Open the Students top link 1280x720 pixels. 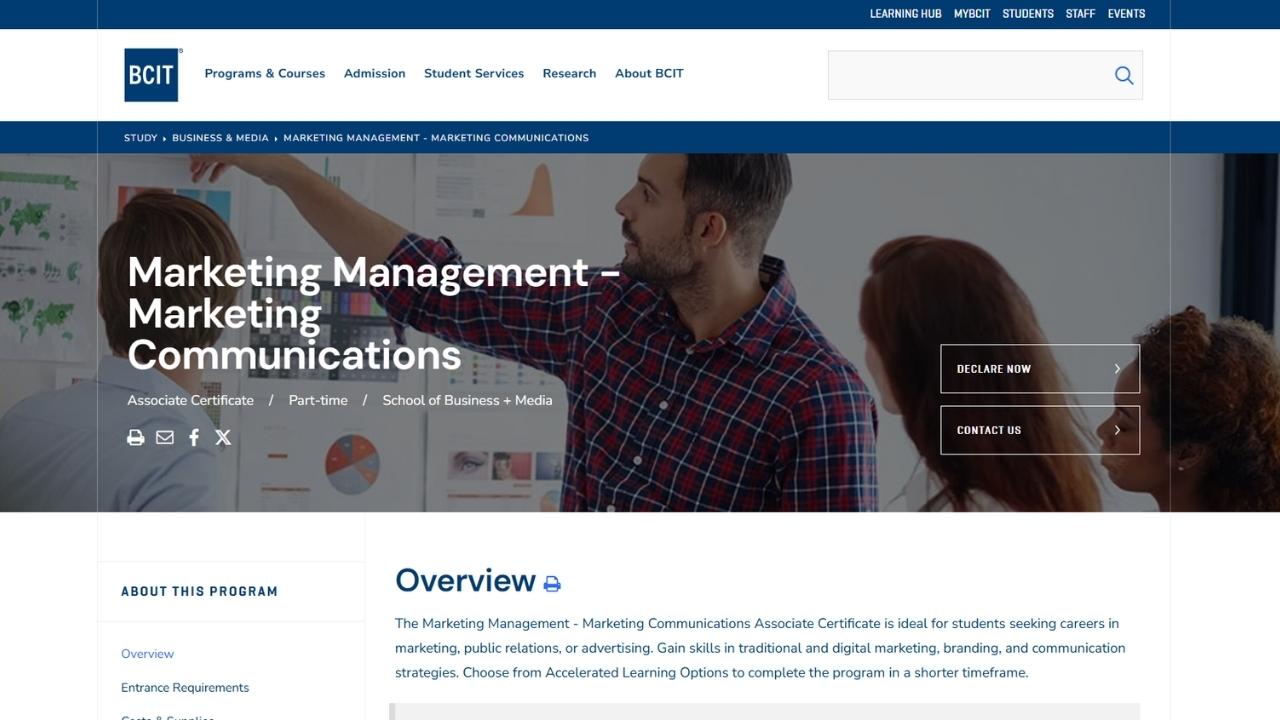pyautogui.click(x=1028, y=14)
